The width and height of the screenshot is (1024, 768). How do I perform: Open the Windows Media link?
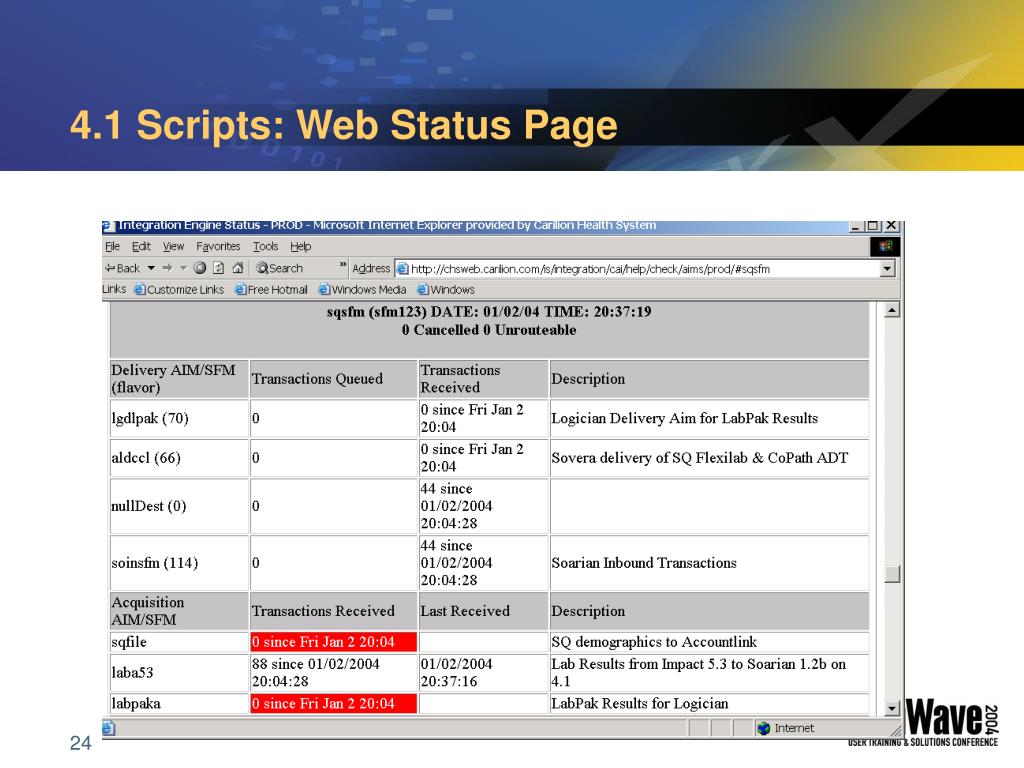362,289
